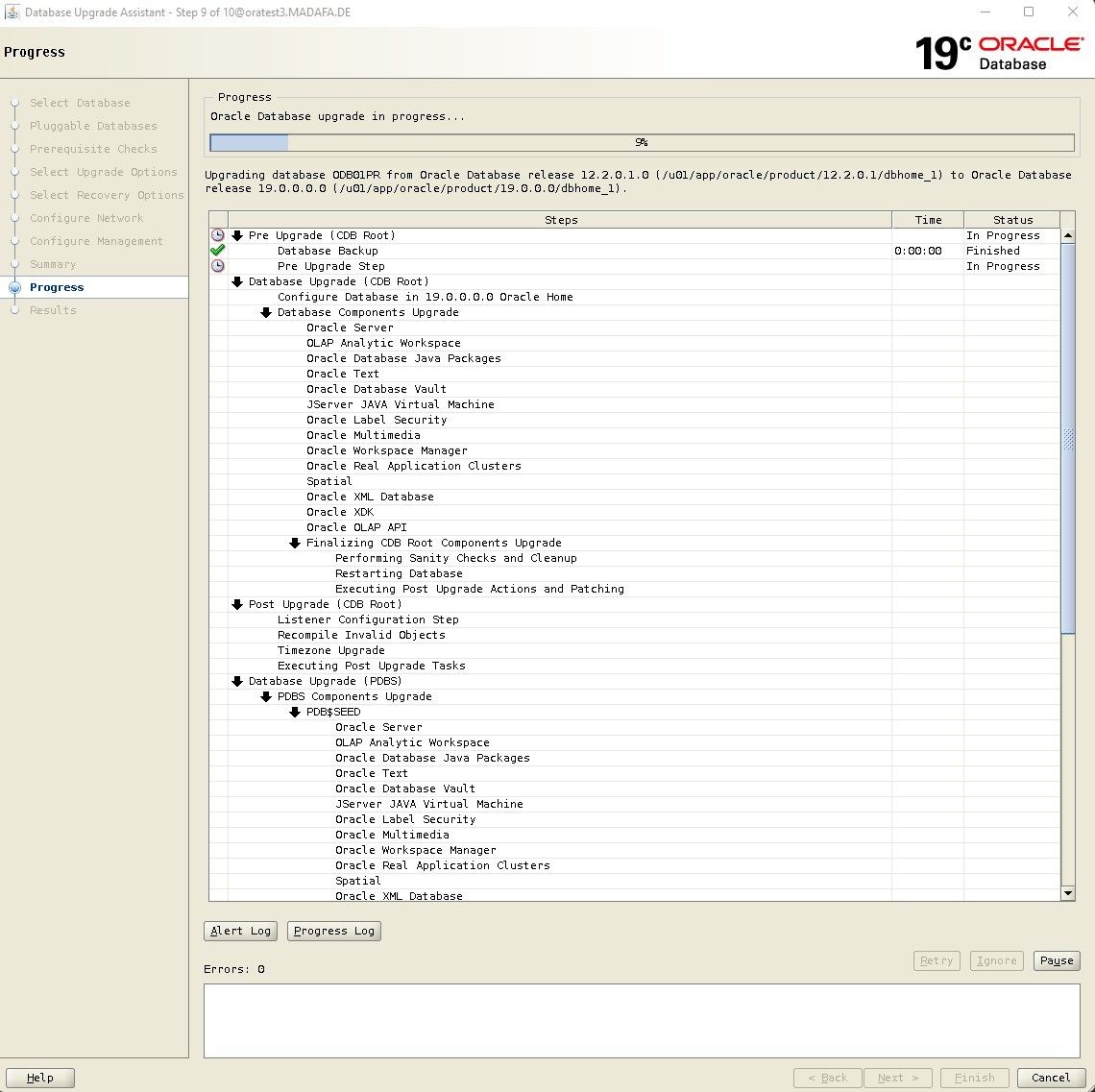Click the clock icon beside Pre Upgrade (CDB Root)
Screen dimensions: 1095x1092
point(218,235)
